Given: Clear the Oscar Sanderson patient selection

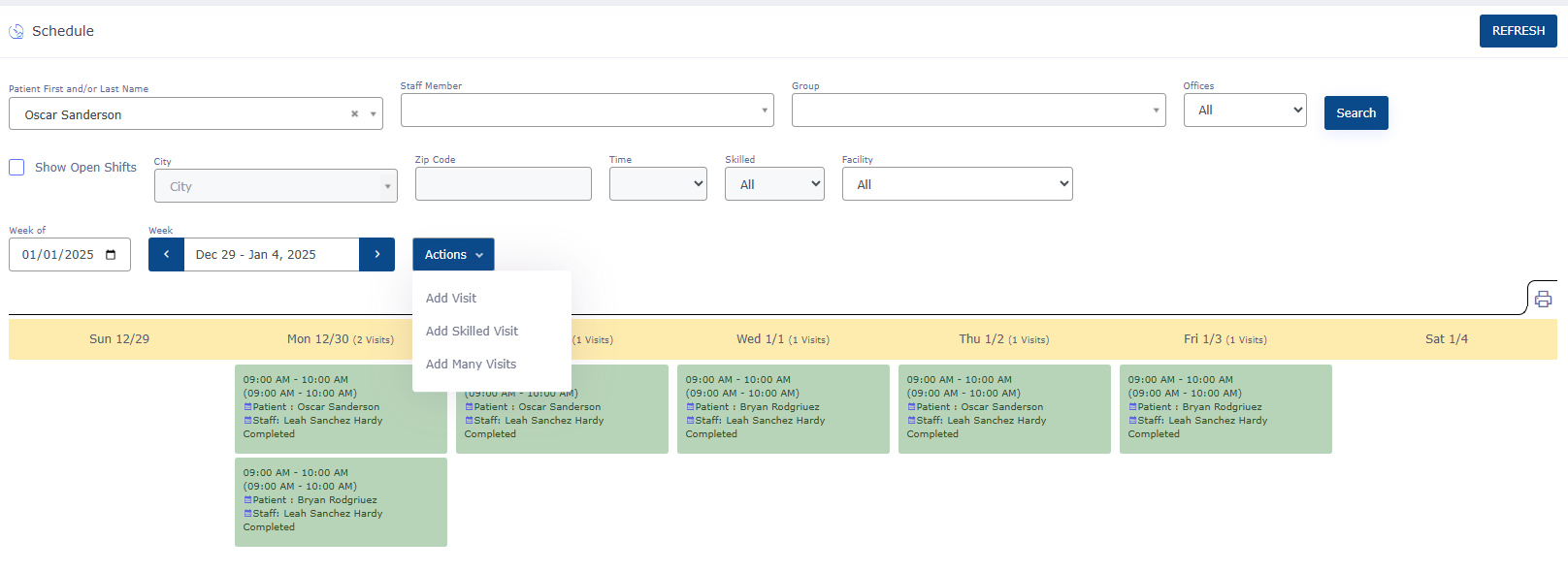Looking at the screenshot, I should tap(354, 113).
